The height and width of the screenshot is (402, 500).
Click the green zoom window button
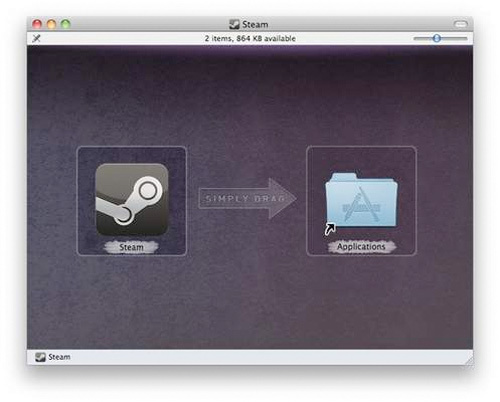coord(66,24)
